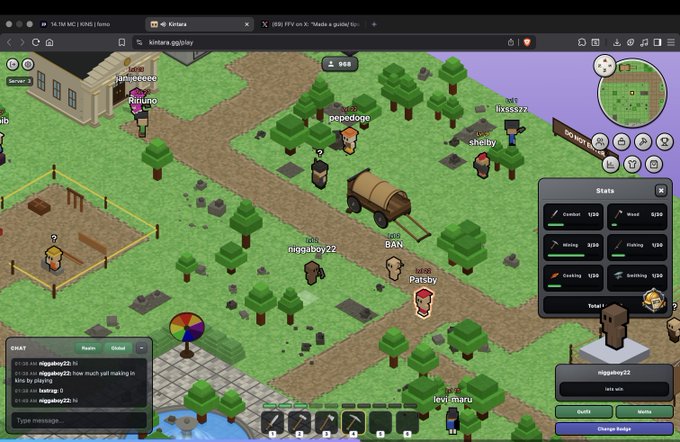The height and width of the screenshot is (442, 680).
Task: Click the Smithing stat card
Action: click(x=637, y=278)
